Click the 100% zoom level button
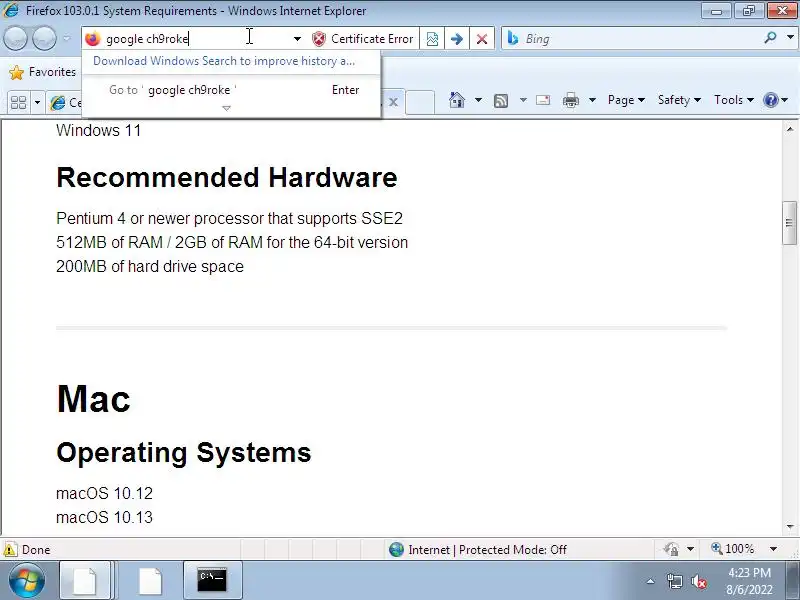 pos(733,549)
